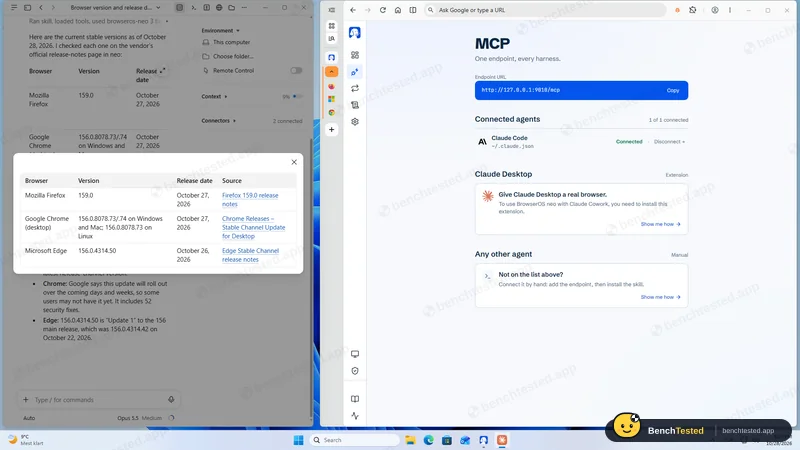Screen dimensions: 800x450
Task: Click Show me how under Any other agent
Action: click(x=660, y=297)
